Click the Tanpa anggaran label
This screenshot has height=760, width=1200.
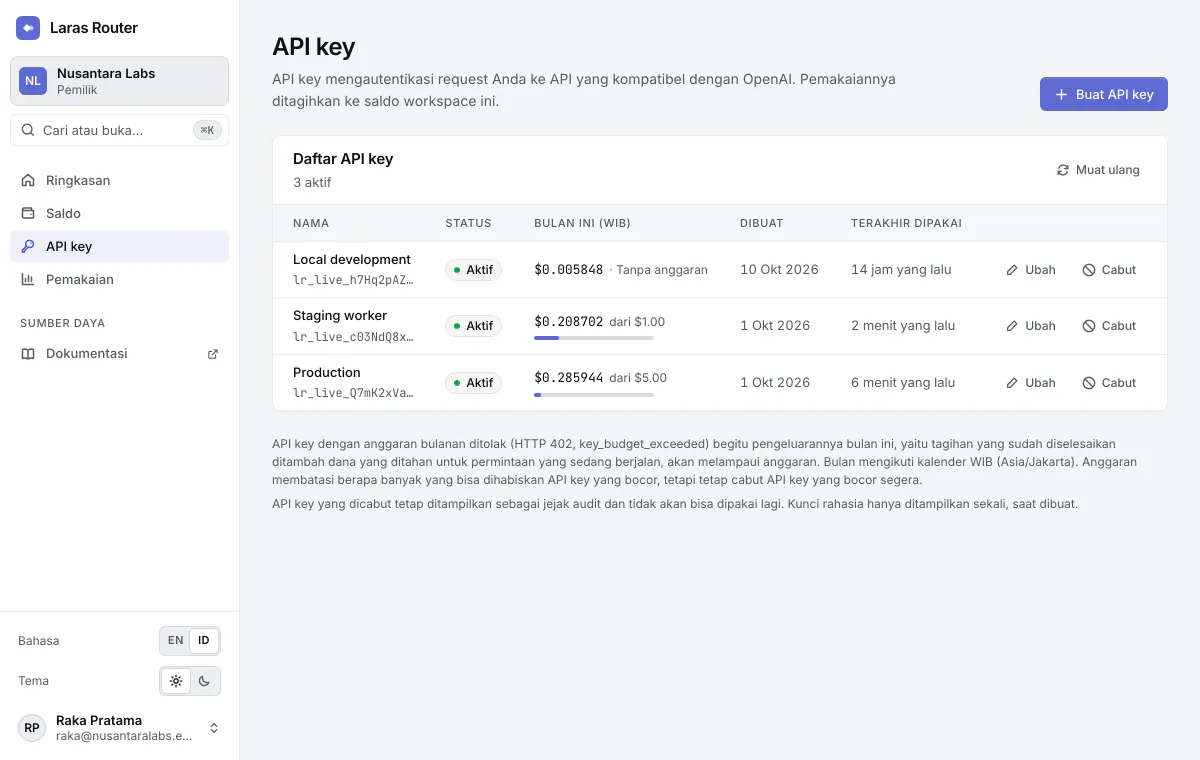tap(662, 270)
